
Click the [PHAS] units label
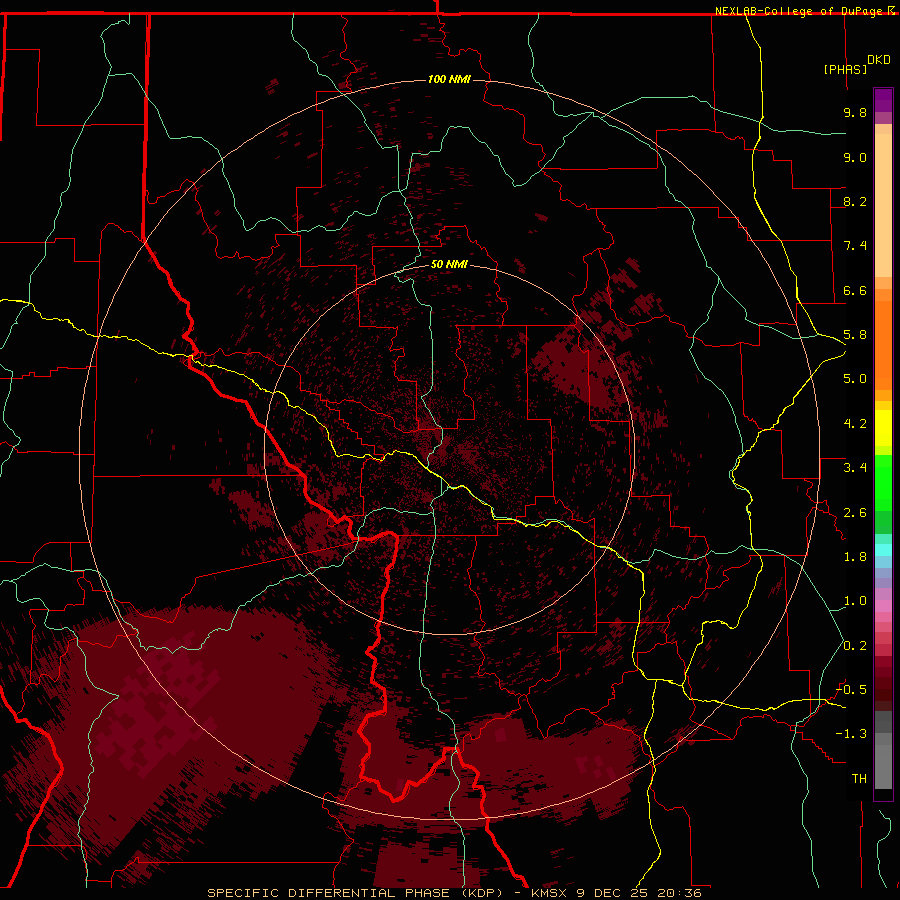click(x=845, y=69)
